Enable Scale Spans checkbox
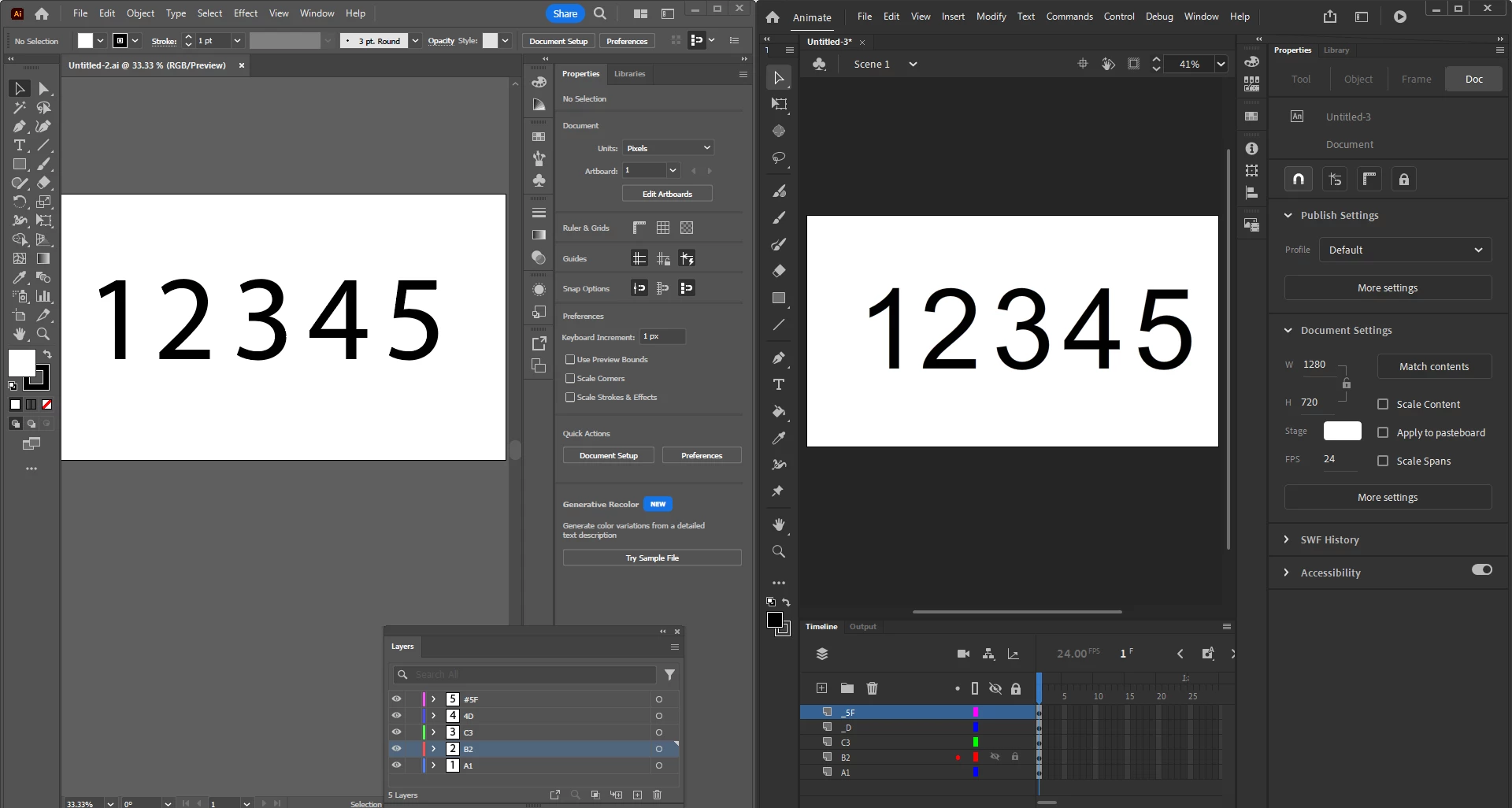Screen dimensions: 1512x808 click(1383, 461)
